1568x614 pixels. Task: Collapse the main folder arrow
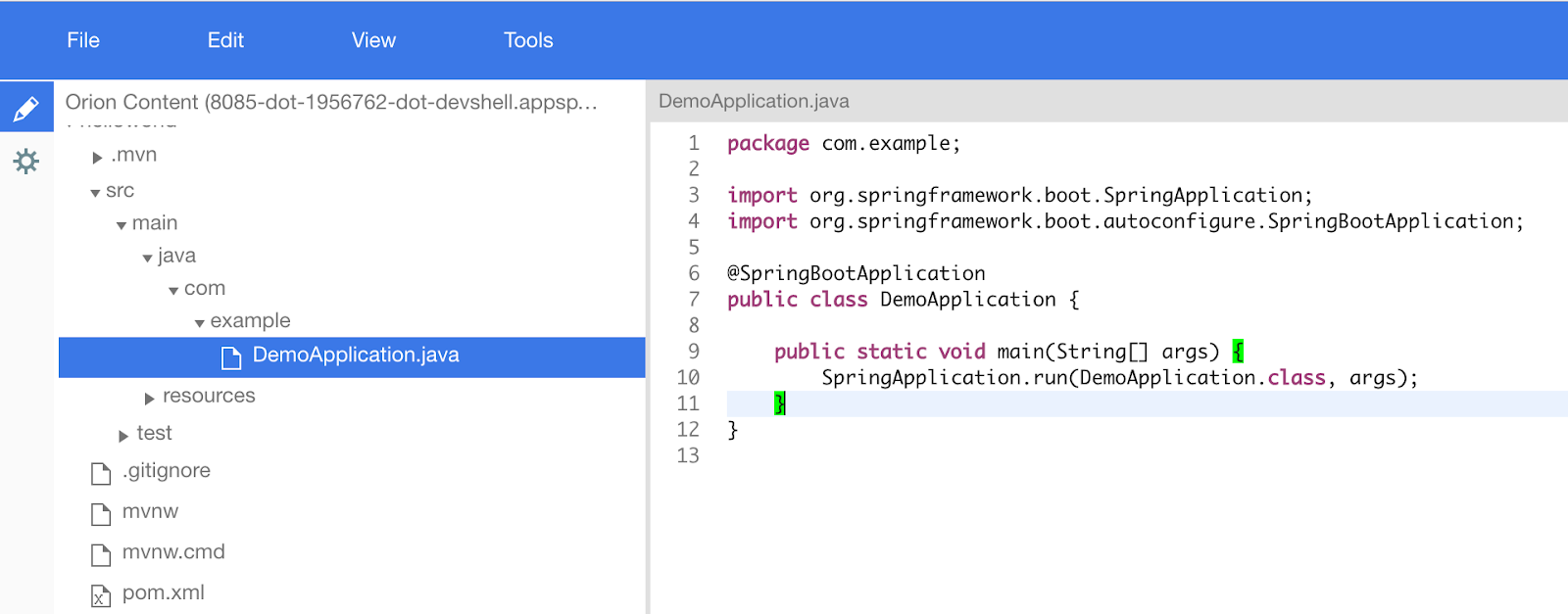point(122,226)
